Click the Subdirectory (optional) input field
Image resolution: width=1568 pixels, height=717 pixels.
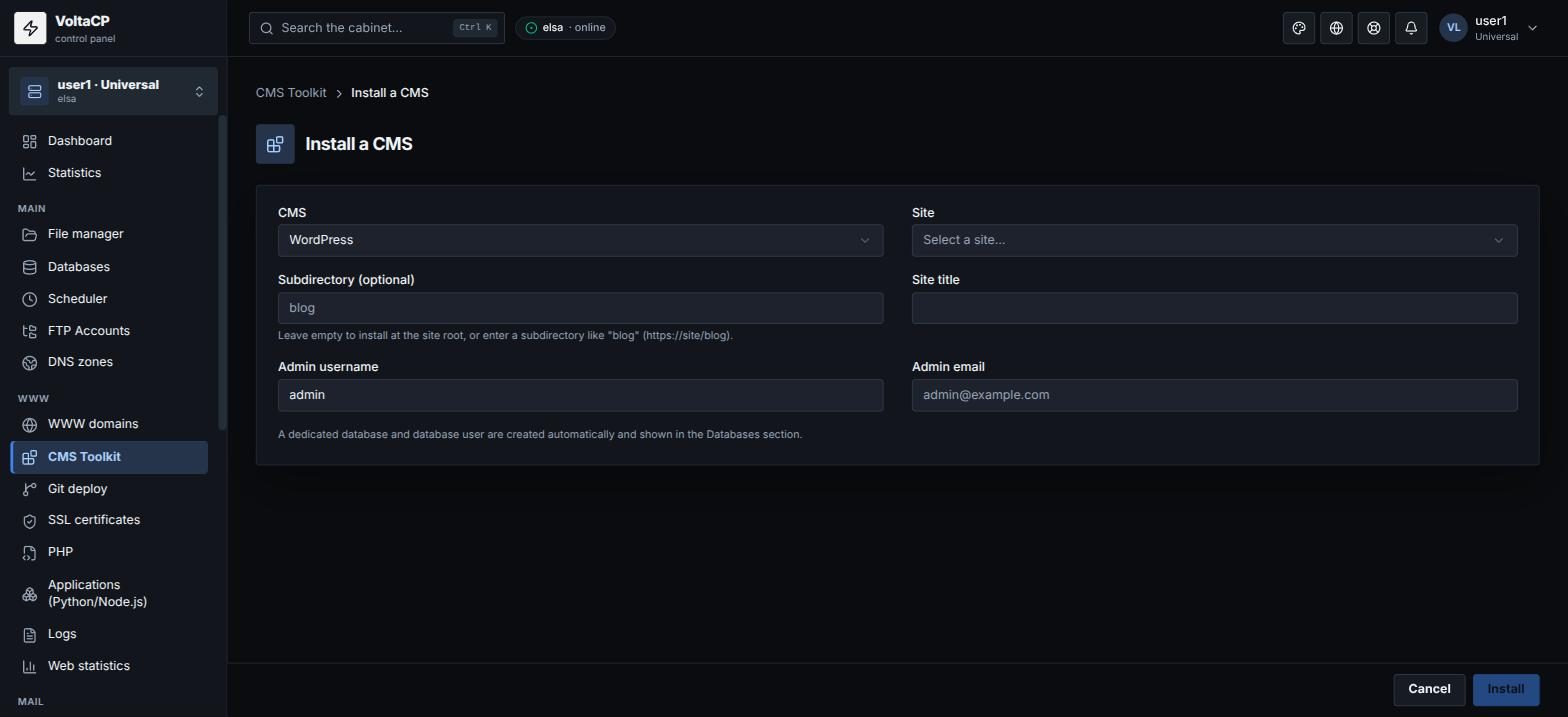pyautogui.click(x=580, y=308)
